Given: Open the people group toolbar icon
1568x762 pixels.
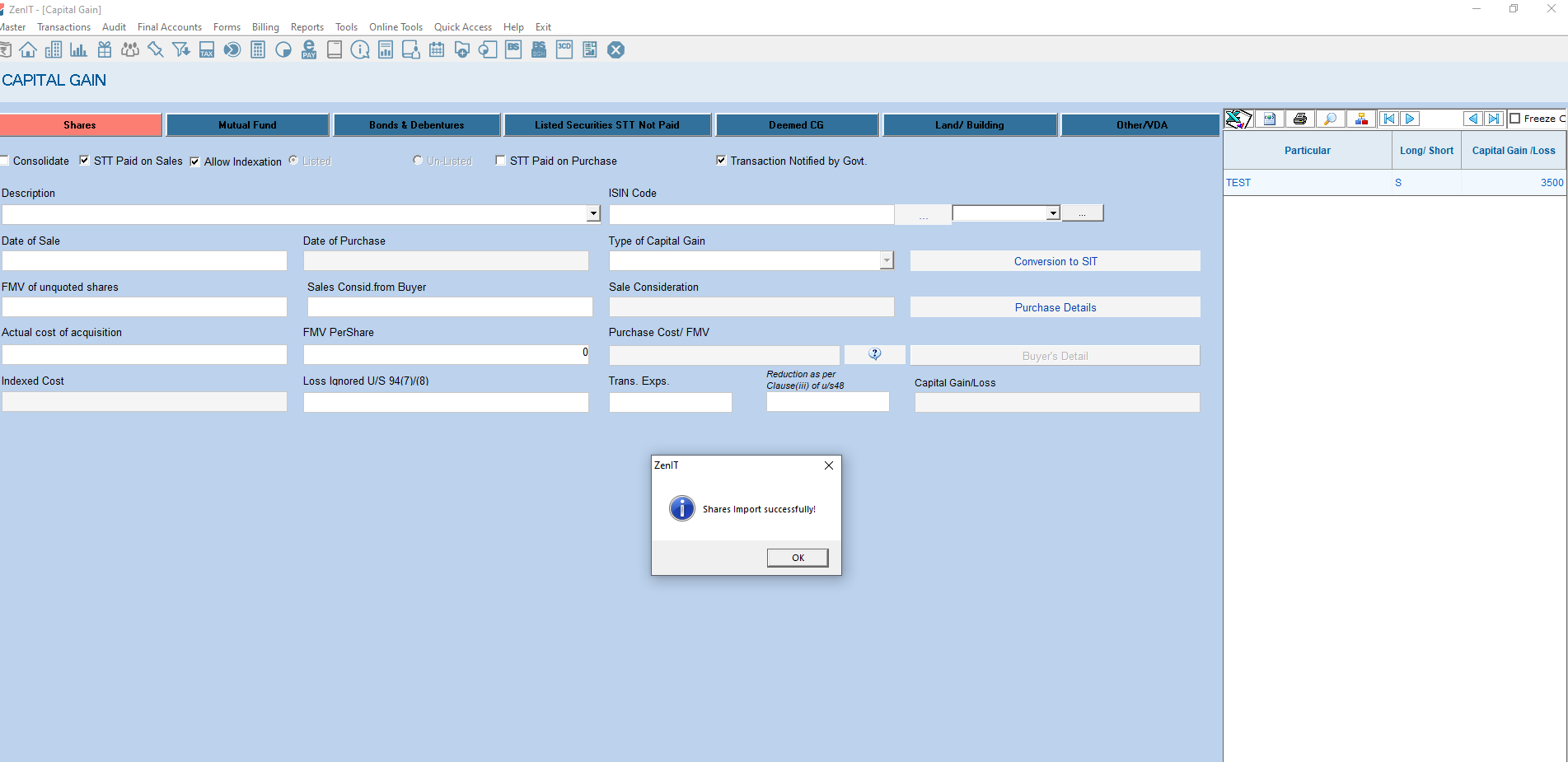Looking at the screenshot, I should (130, 50).
